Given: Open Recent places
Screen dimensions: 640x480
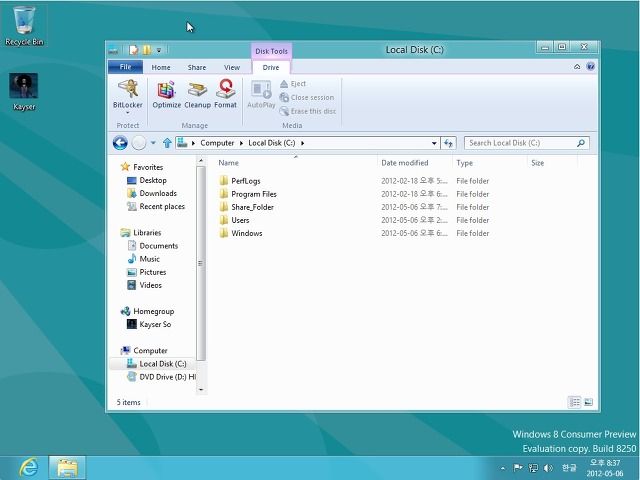Looking at the screenshot, I should coord(162,206).
